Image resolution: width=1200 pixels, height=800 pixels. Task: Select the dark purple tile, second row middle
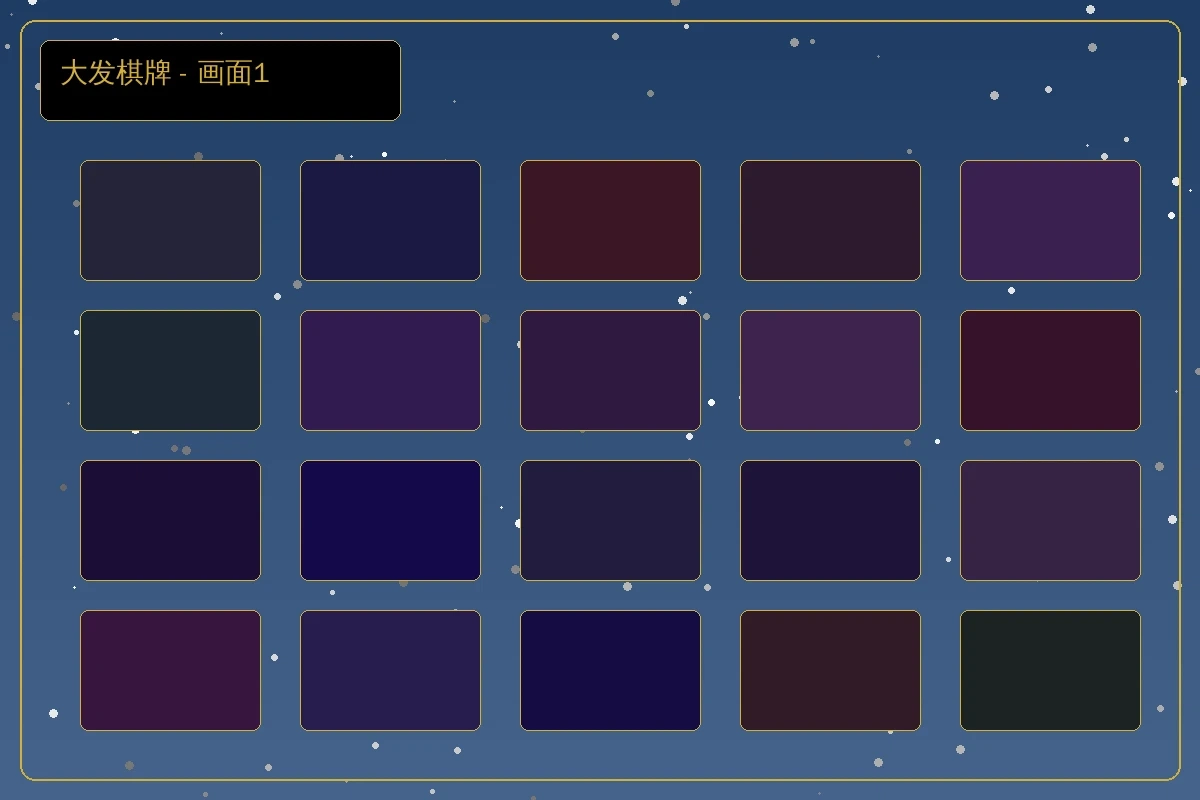click(x=610, y=370)
